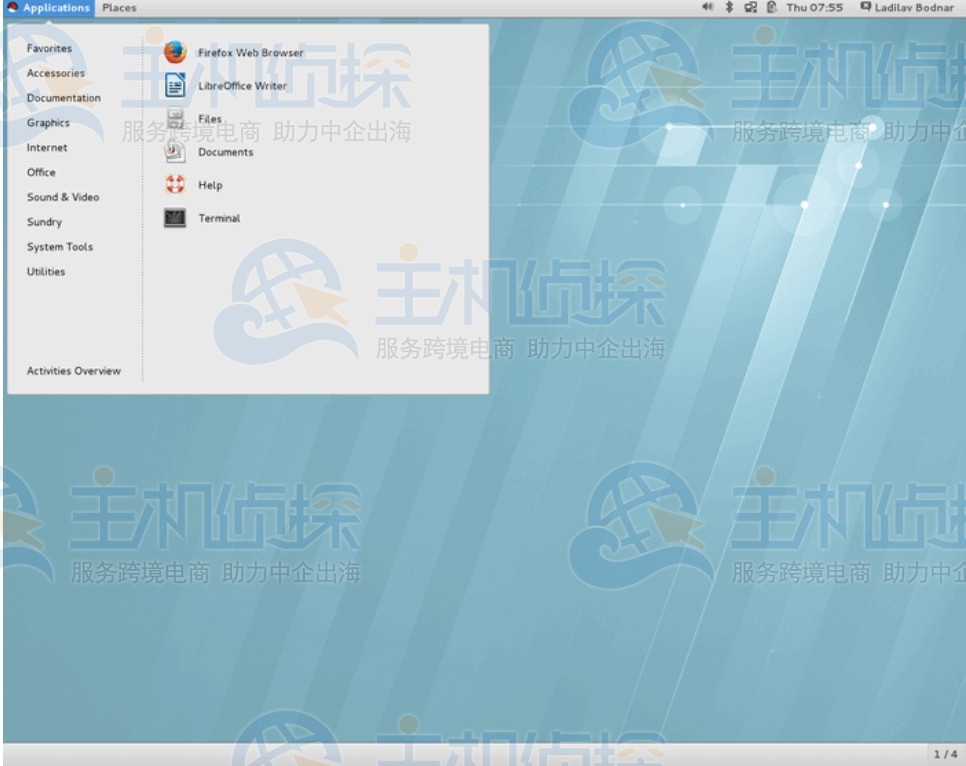Launch the Files application

pos(209,118)
